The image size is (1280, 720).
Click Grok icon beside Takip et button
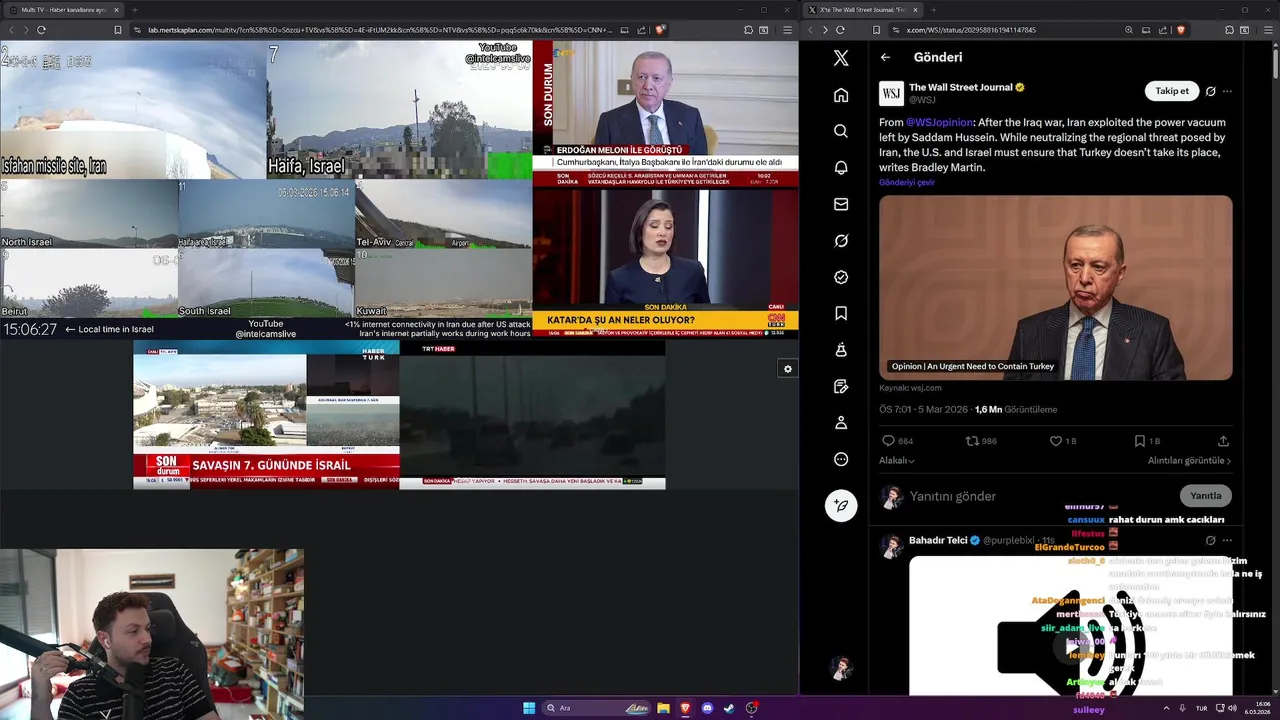(1210, 91)
